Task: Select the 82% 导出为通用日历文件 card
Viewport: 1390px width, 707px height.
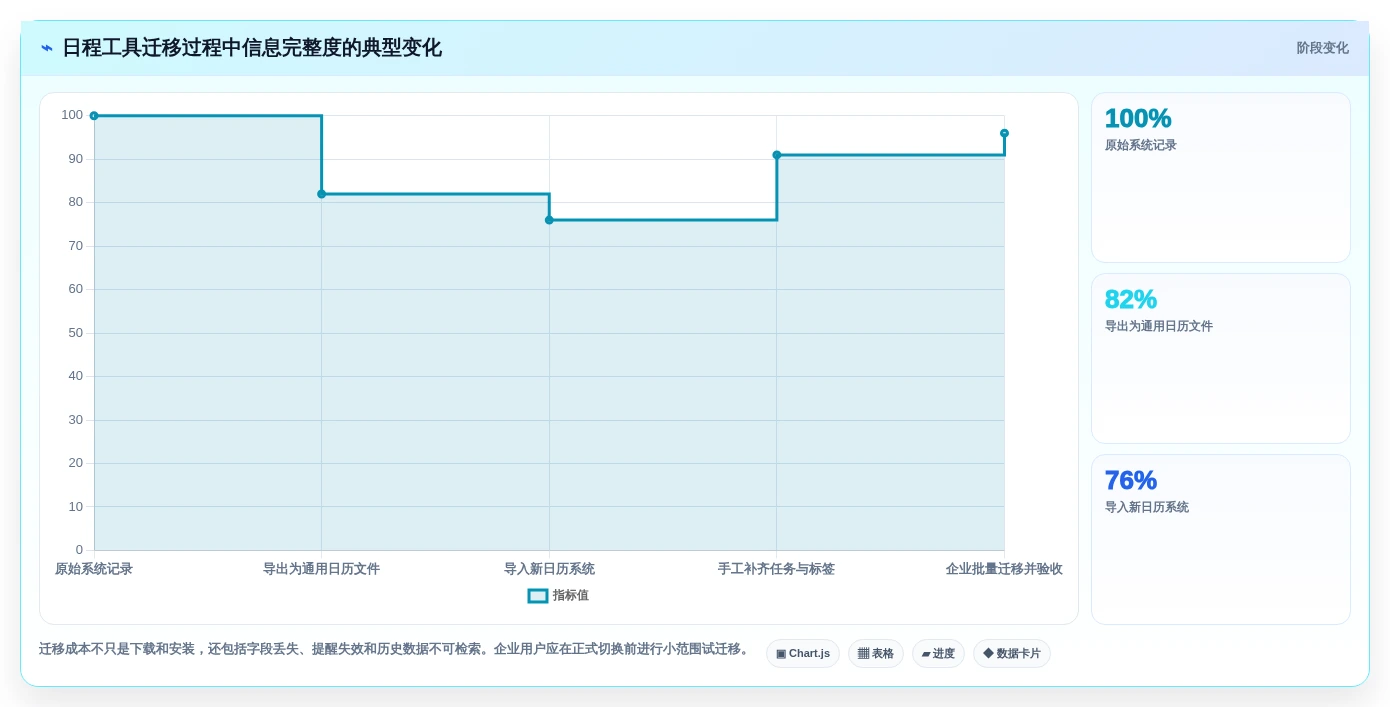Action: 1221,358
